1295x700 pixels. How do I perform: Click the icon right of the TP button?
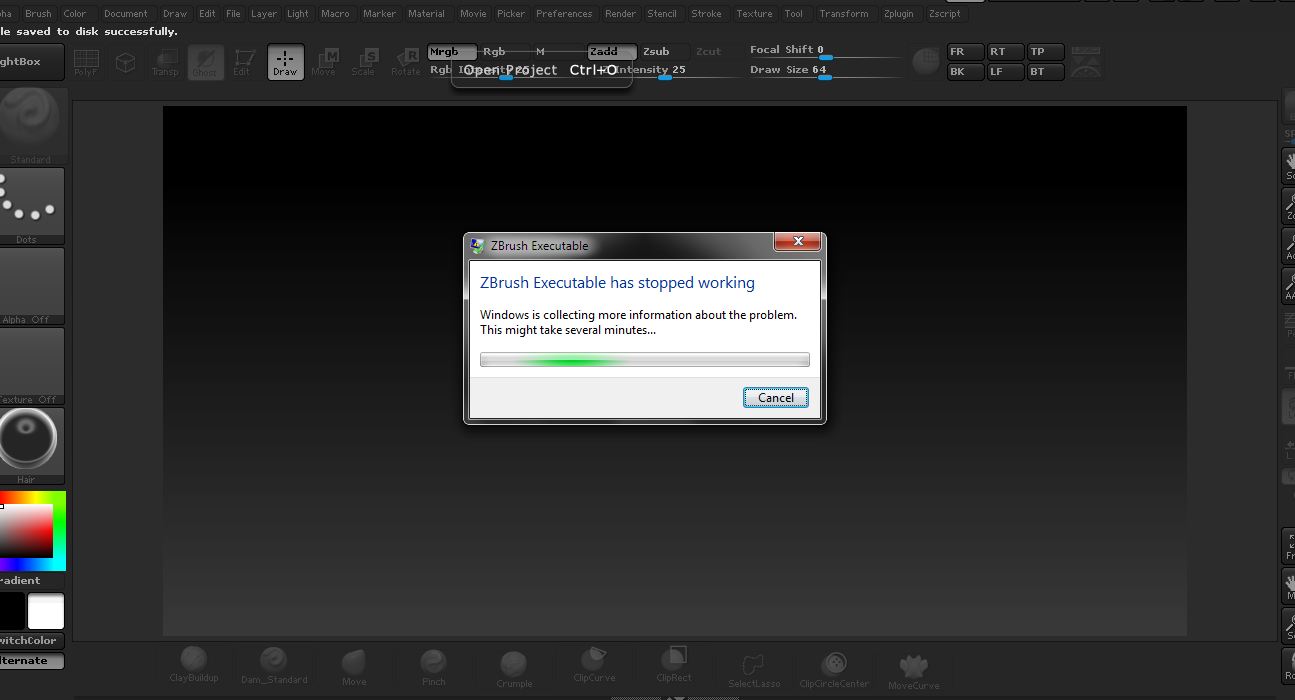tap(1086, 61)
